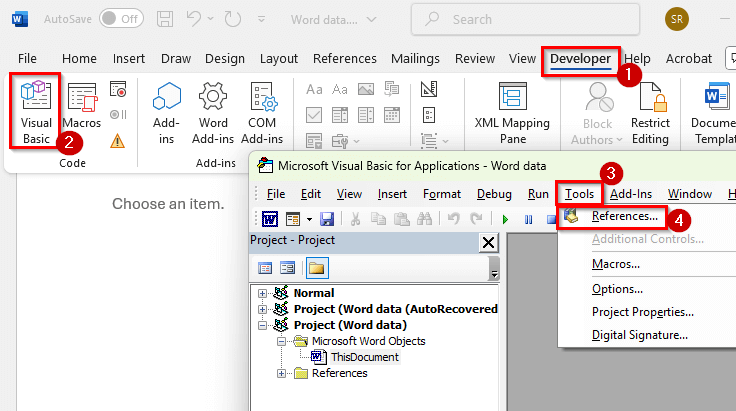Insert Plain Text content control
Screen dimensions: 736x411
(339, 89)
